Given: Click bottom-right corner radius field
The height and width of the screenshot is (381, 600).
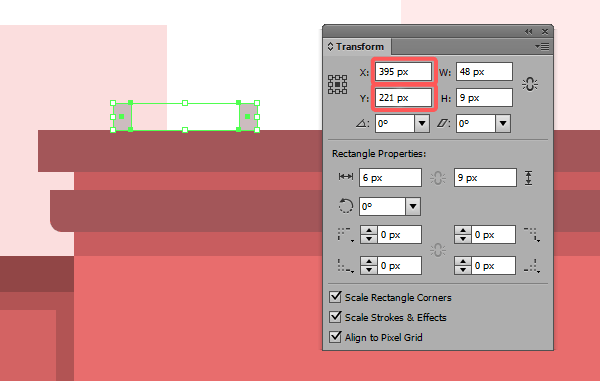Looking at the screenshot, I should point(493,266).
